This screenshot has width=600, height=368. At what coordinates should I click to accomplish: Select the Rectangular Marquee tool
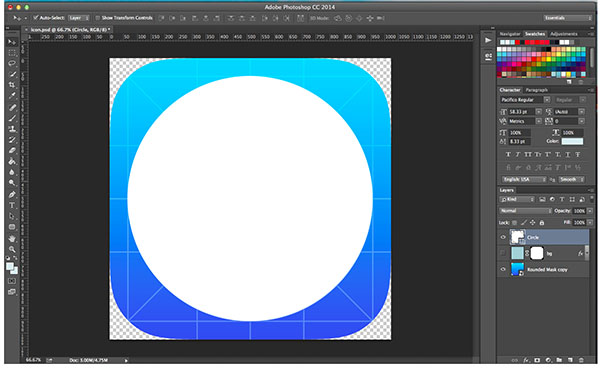12,53
